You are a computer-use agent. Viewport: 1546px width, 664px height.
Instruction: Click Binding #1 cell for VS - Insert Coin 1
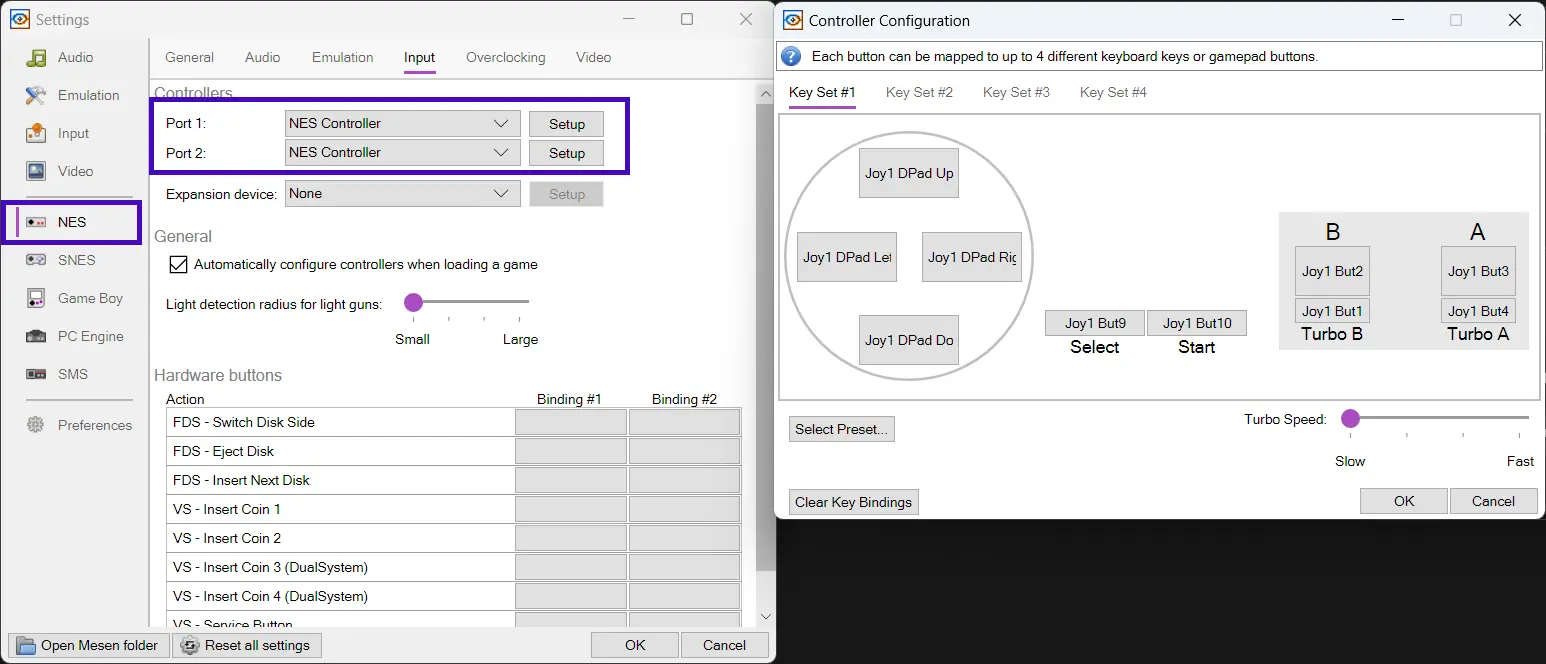click(571, 509)
